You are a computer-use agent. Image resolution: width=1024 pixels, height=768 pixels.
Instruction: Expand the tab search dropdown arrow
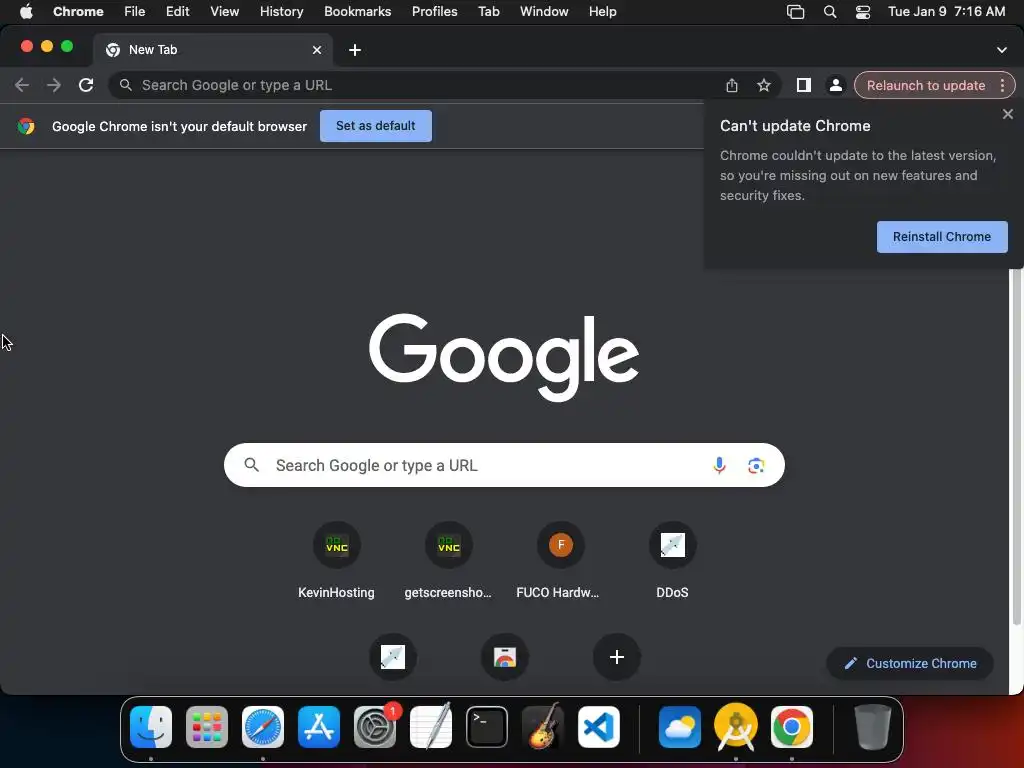pos(1002,50)
